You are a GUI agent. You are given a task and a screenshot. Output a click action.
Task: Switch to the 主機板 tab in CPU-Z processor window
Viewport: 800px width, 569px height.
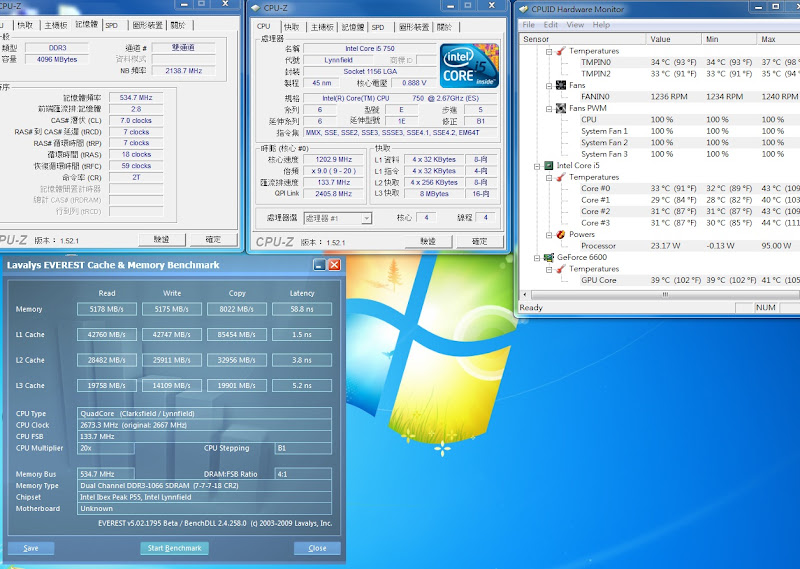[x=321, y=27]
